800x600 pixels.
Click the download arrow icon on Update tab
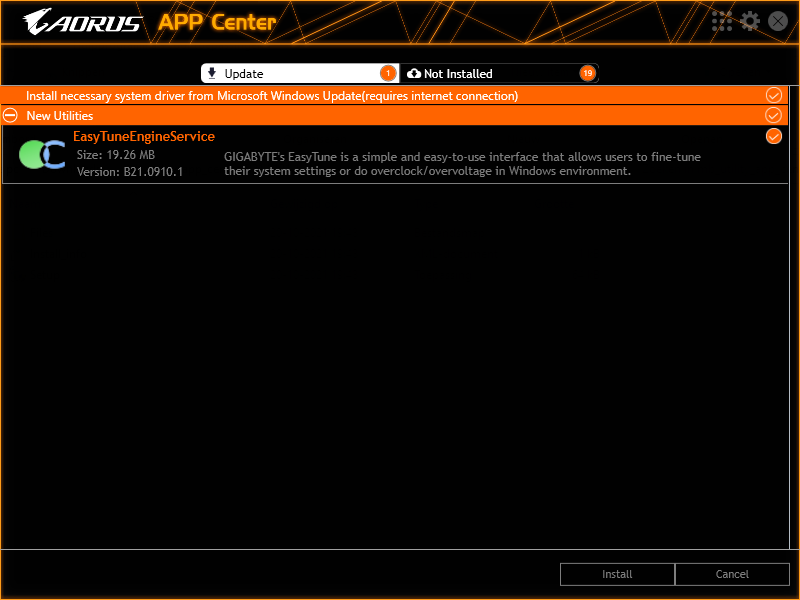[x=212, y=73]
